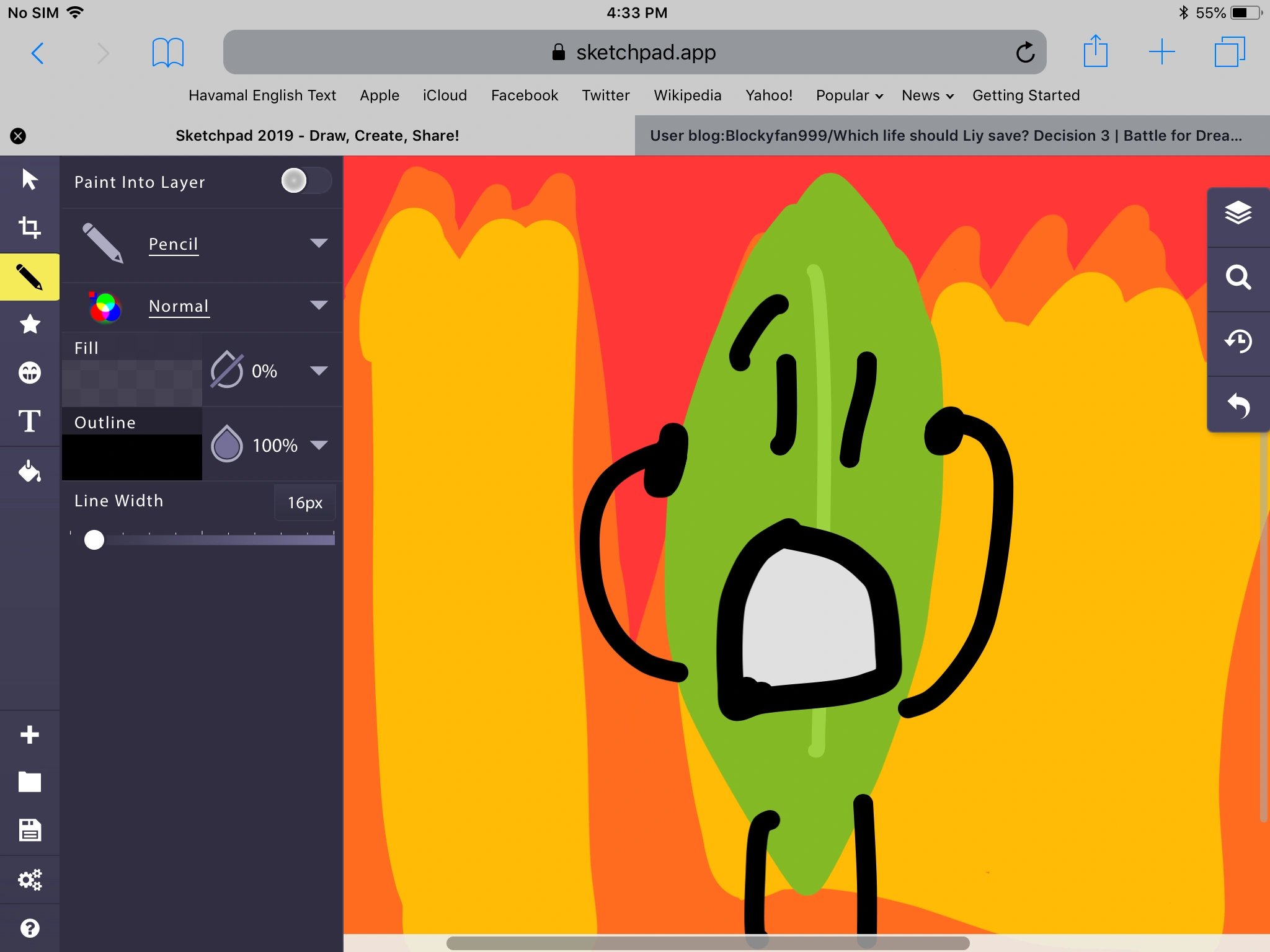Image resolution: width=1270 pixels, height=952 pixels.
Task: Open the Outline 100% opacity dropdown
Action: [x=319, y=445]
